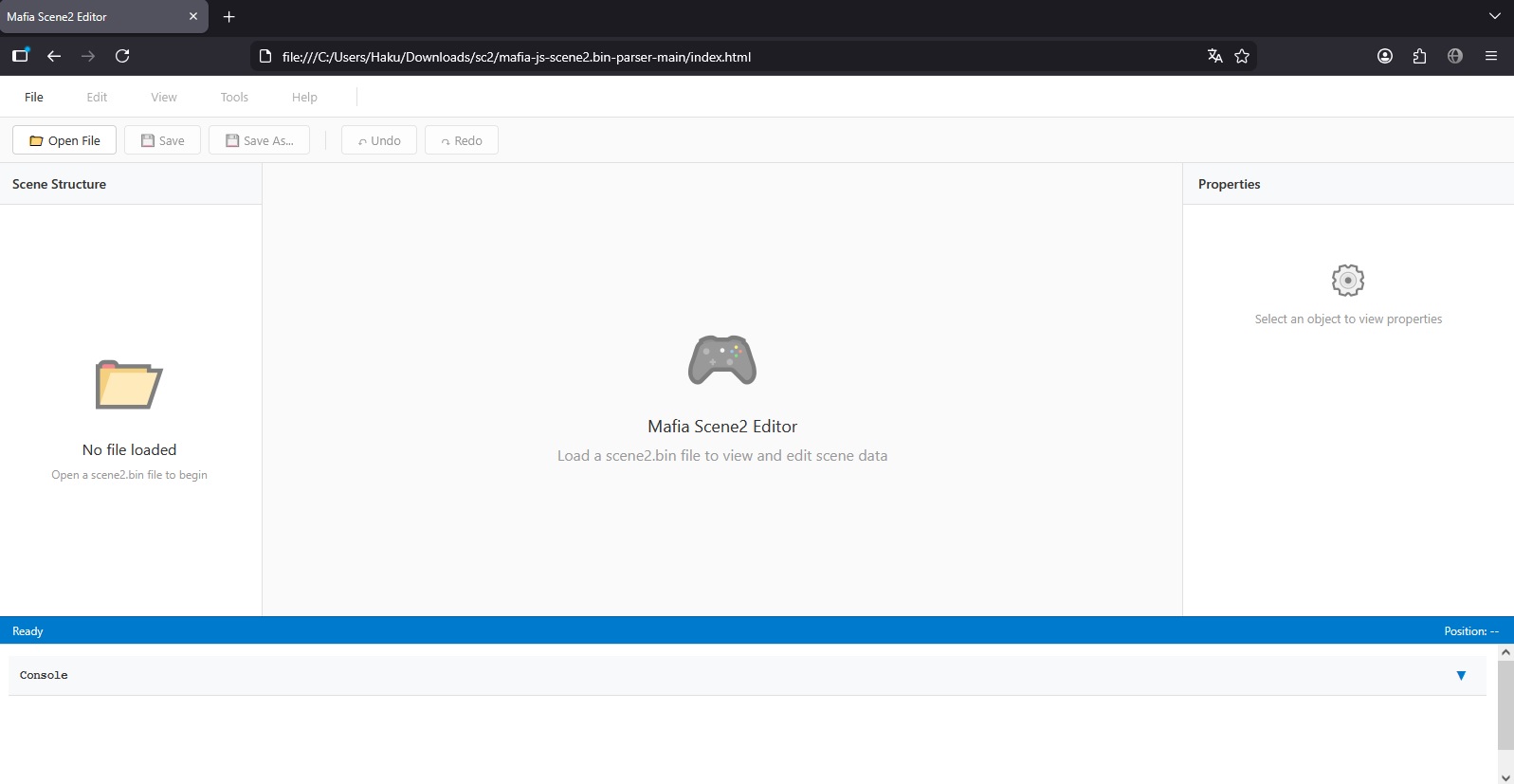This screenshot has height=784, width=1514.
Task: Open a new browser tab
Action: coord(228,16)
